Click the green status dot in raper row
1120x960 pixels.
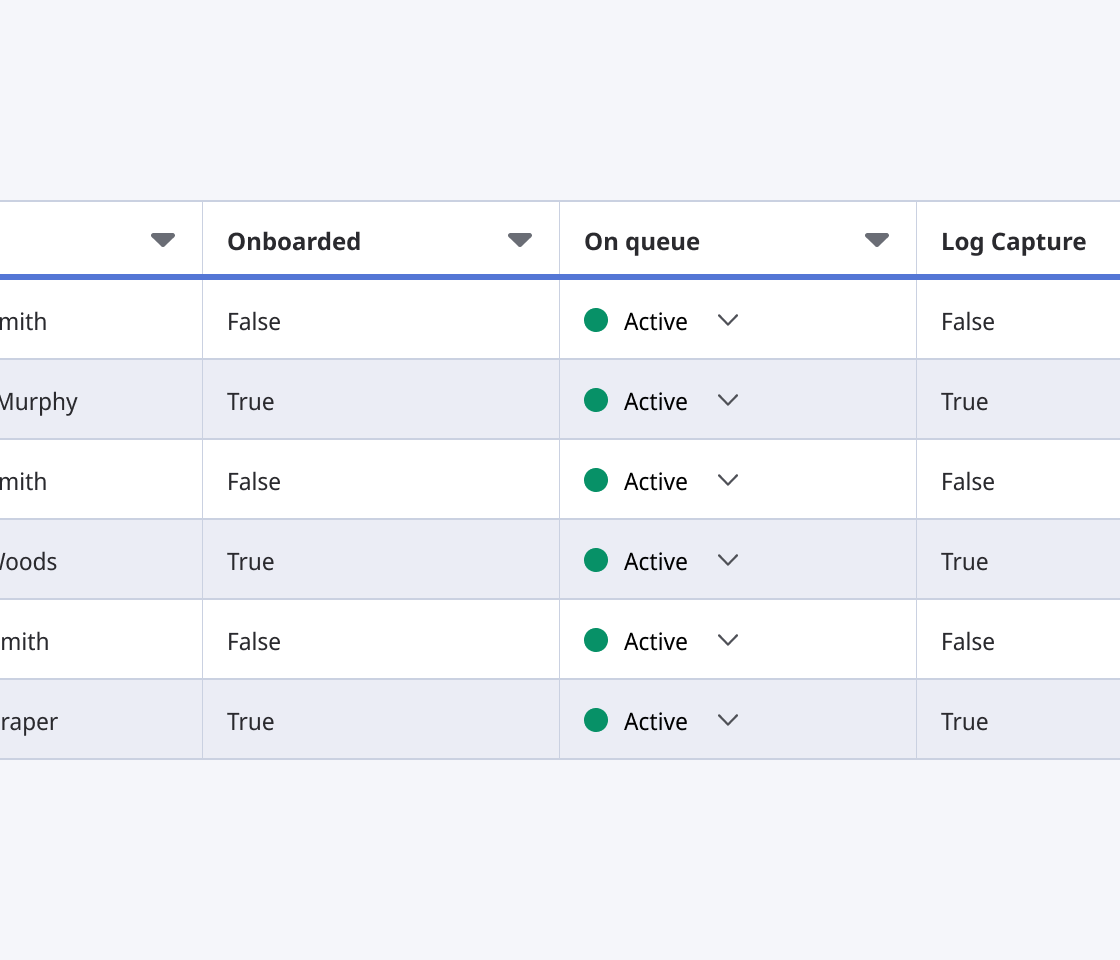[x=596, y=720]
